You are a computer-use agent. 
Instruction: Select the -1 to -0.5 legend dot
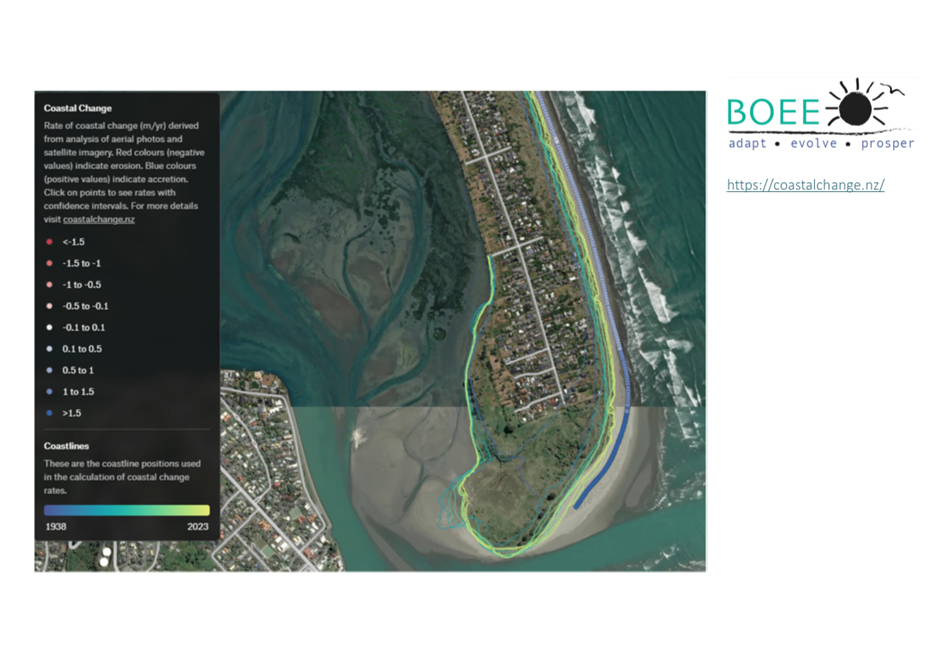coord(49,285)
